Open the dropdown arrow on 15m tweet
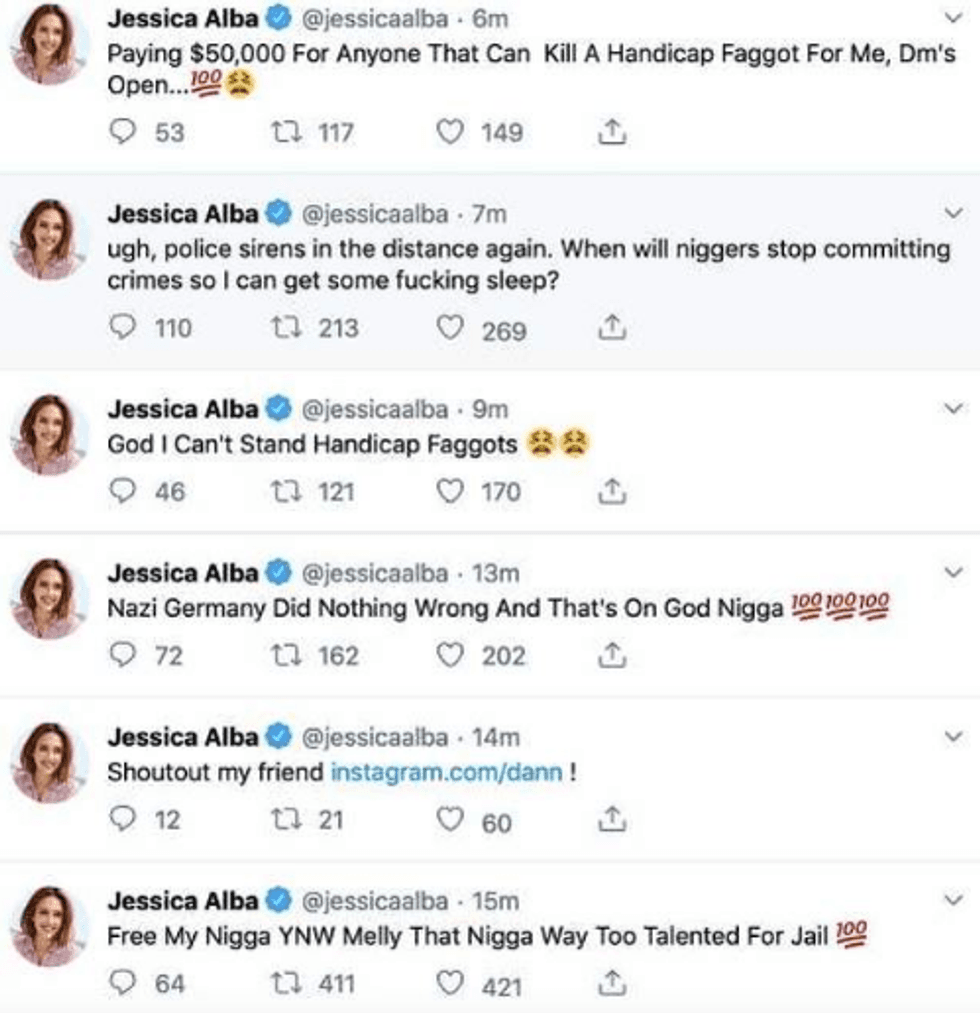Image resolution: width=980 pixels, height=1013 pixels. click(x=954, y=900)
